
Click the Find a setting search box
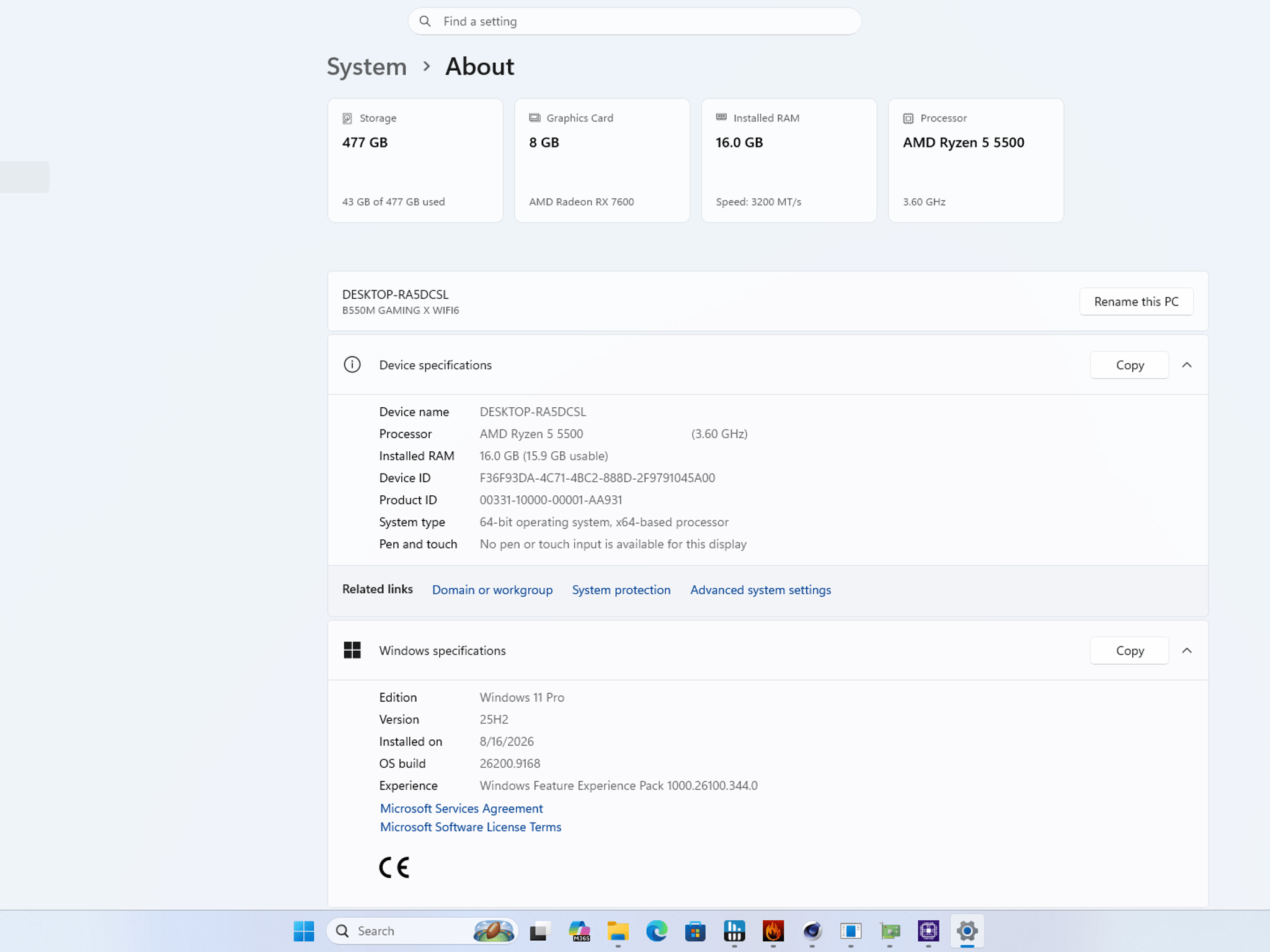click(634, 21)
